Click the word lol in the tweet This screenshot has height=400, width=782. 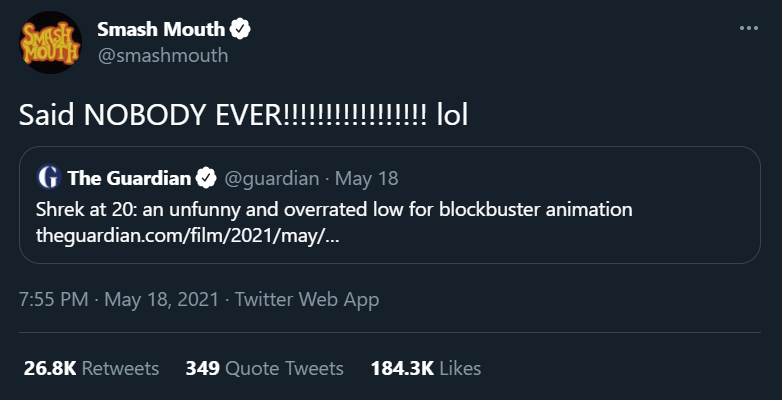coord(452,115)
